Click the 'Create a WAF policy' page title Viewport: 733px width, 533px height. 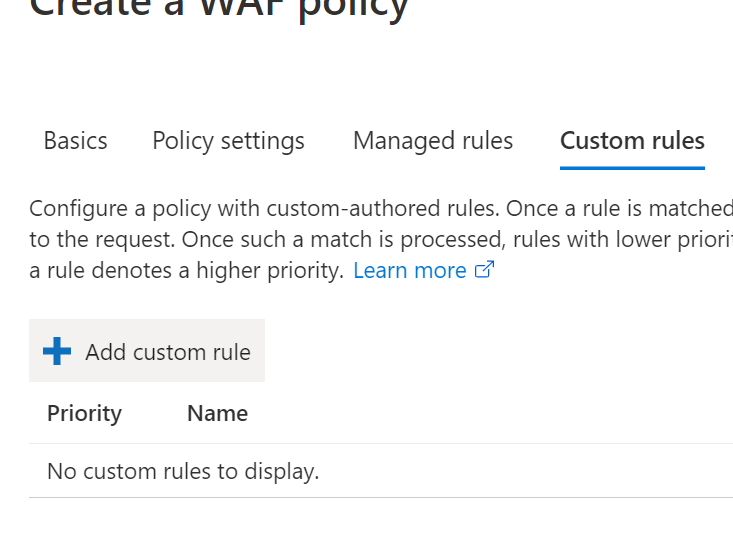pyautogui.click(x=219, y=8)
